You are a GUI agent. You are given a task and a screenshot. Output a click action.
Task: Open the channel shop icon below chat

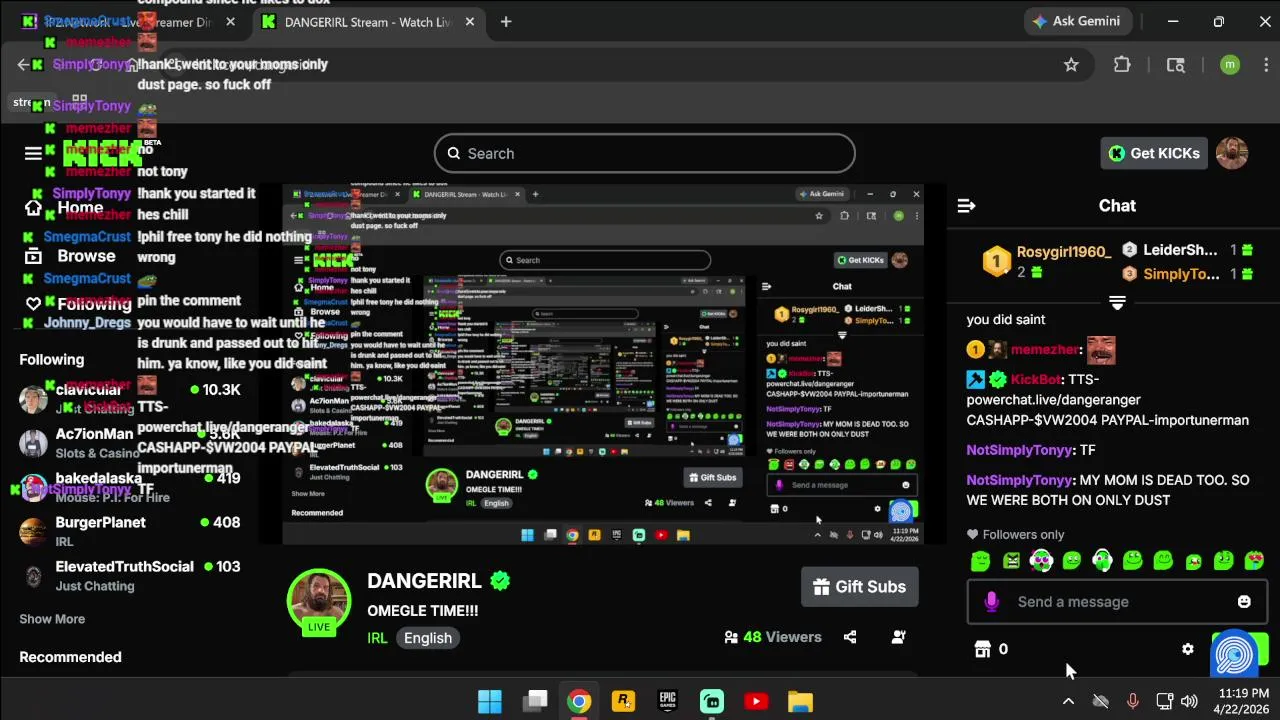pos(982,649)
